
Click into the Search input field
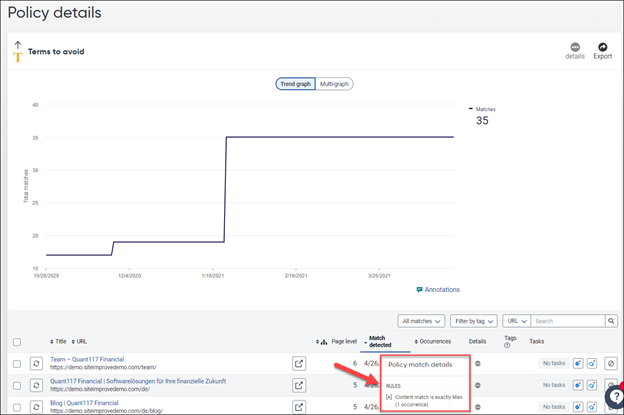[568, 321]
